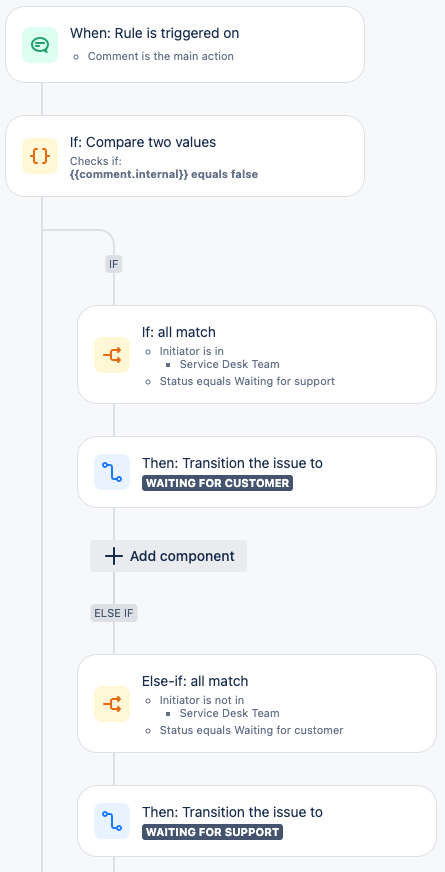Click the Status equals Waiting for support condition
This screenshot has height=872, width=445.
pos(248,382)
